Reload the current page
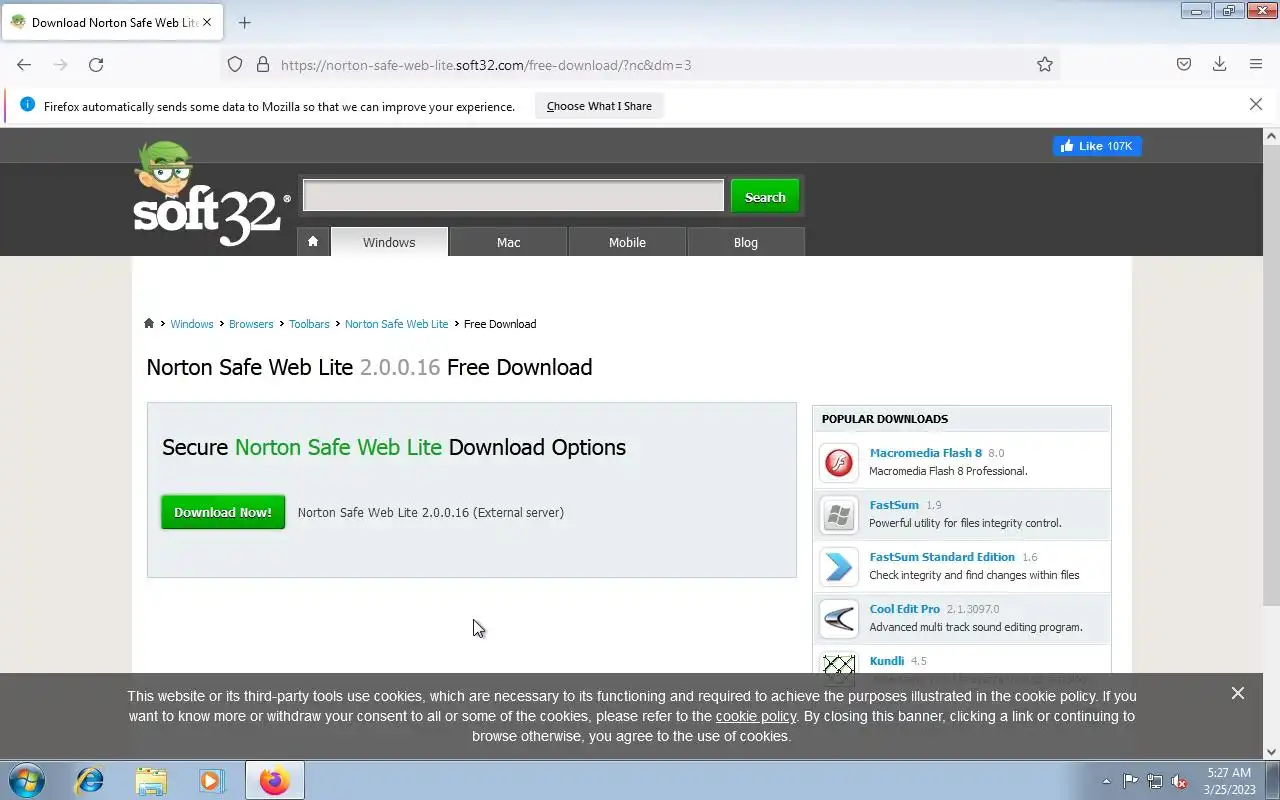 coord(96,64)
